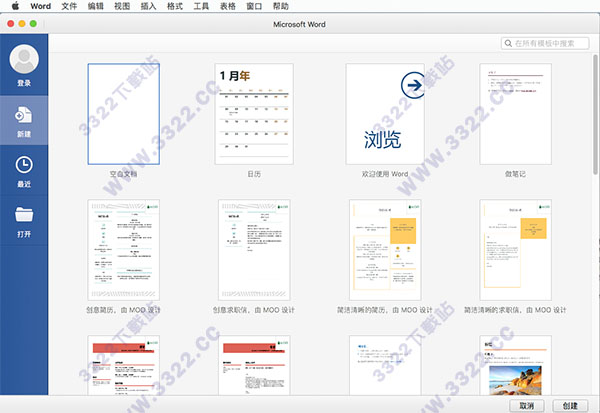Click the 日历 caption
This screenshot has height=413, width=600.
(x=254, y=174)
